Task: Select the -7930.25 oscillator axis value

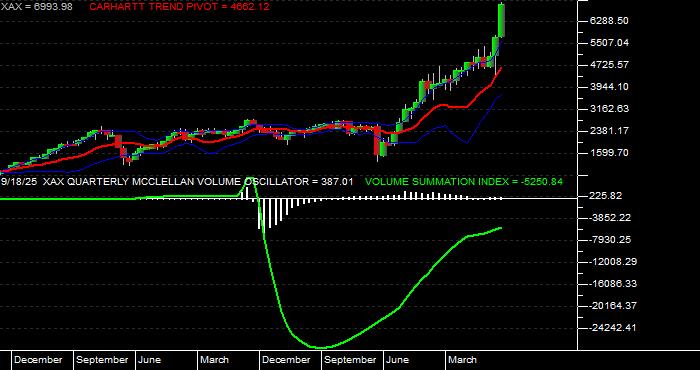Action: click(609, 240)
